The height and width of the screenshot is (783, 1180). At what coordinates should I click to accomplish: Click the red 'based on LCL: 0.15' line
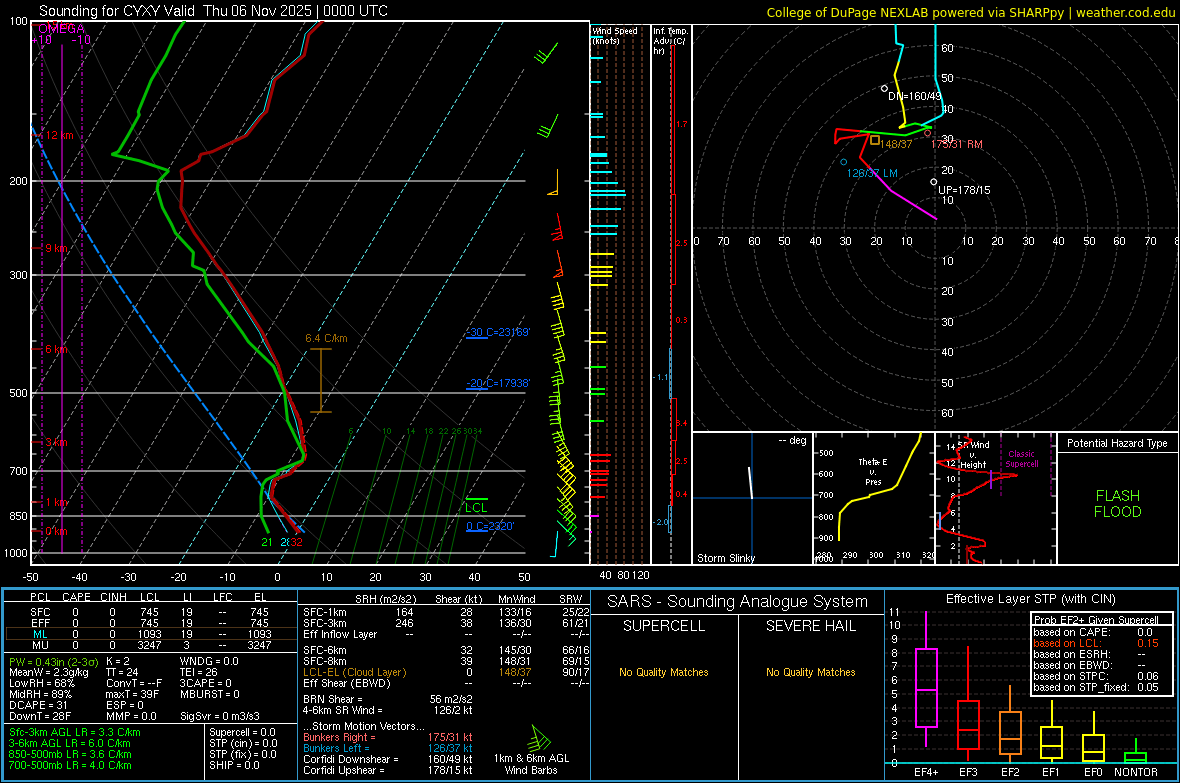[1096, 643]
